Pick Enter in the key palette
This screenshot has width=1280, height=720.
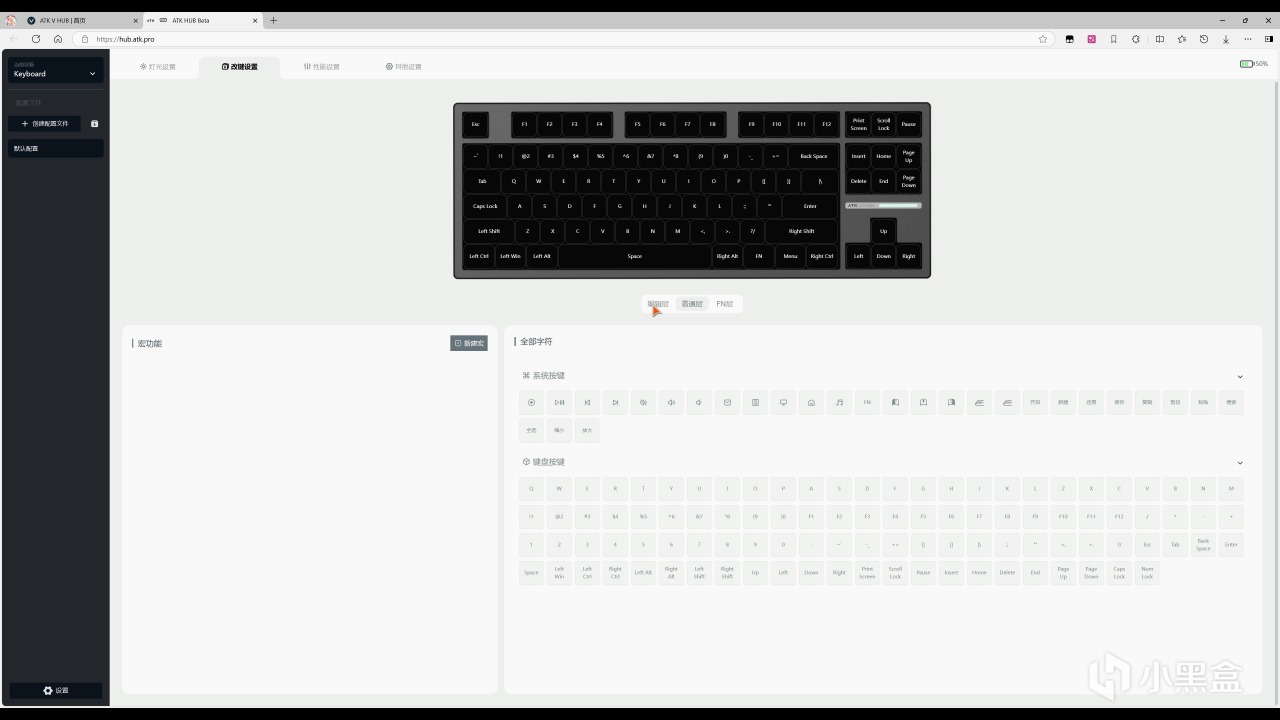[x=1231, y=545]
